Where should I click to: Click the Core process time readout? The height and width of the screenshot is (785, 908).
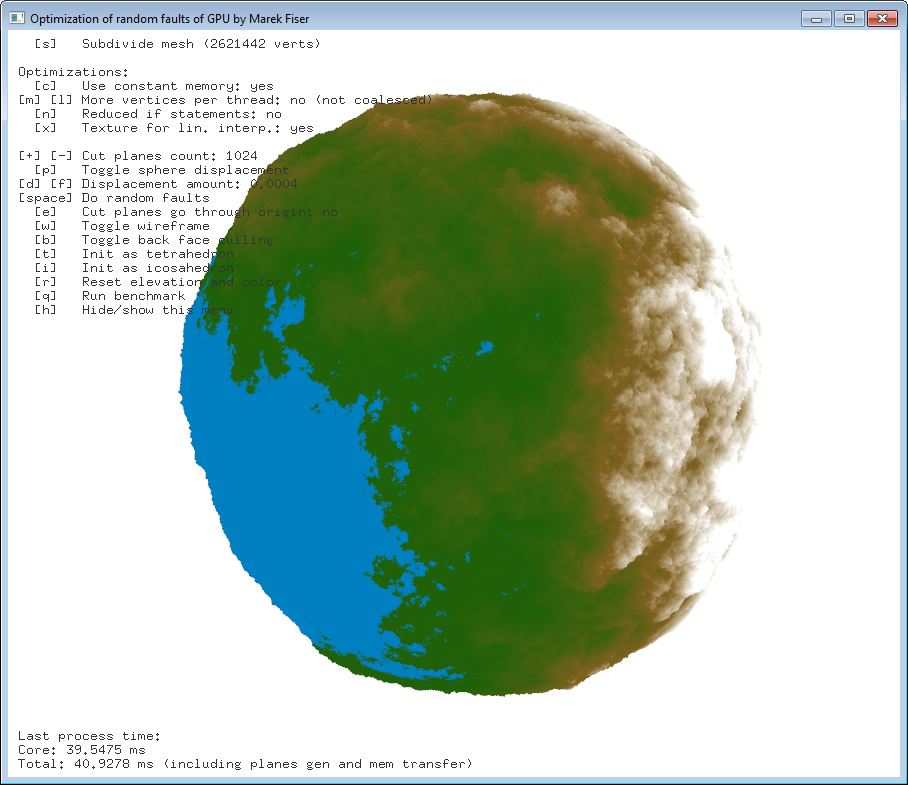tap(82, 750)
